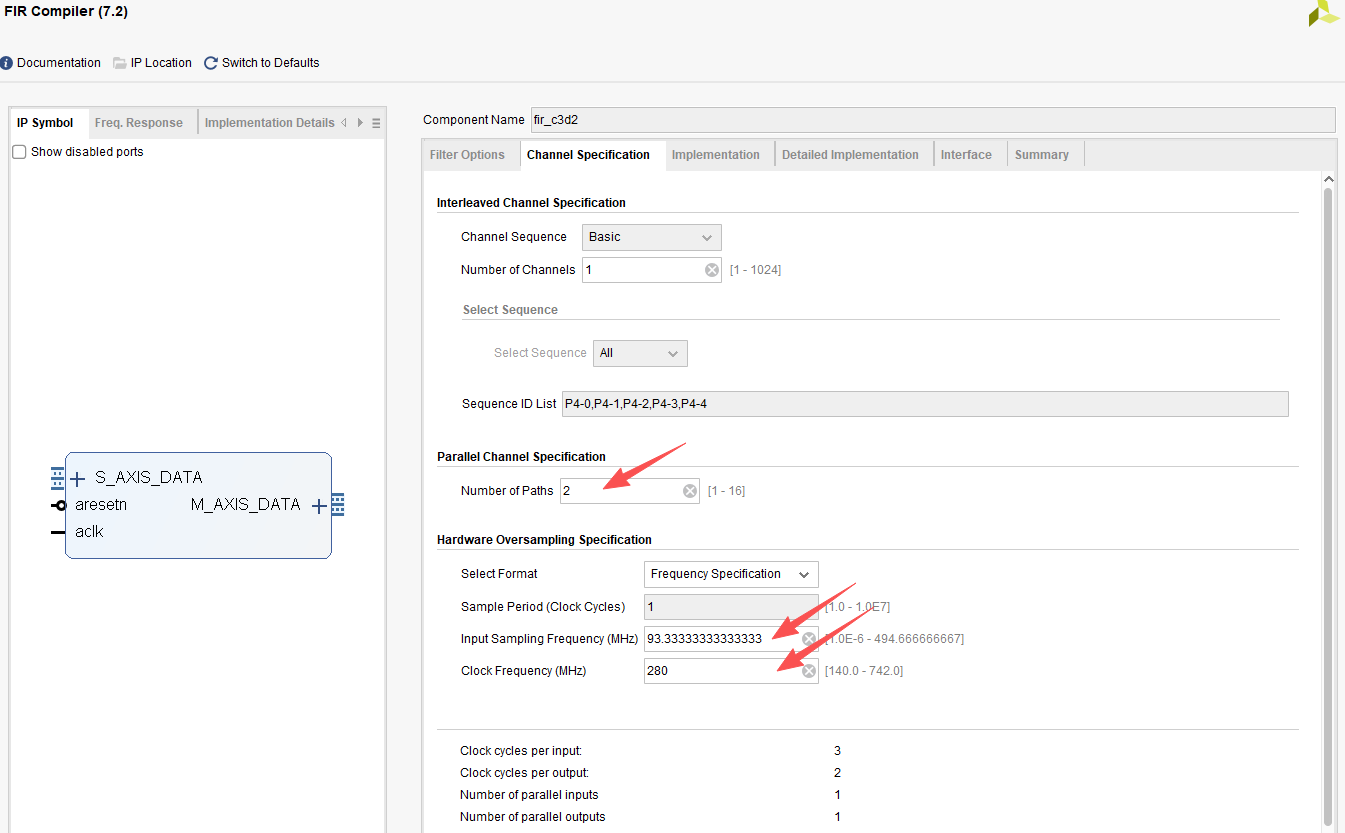Click the Xilinx logo in the corner
The width and height of the screenshot is (1345, 833).
tap(1324, 13)
